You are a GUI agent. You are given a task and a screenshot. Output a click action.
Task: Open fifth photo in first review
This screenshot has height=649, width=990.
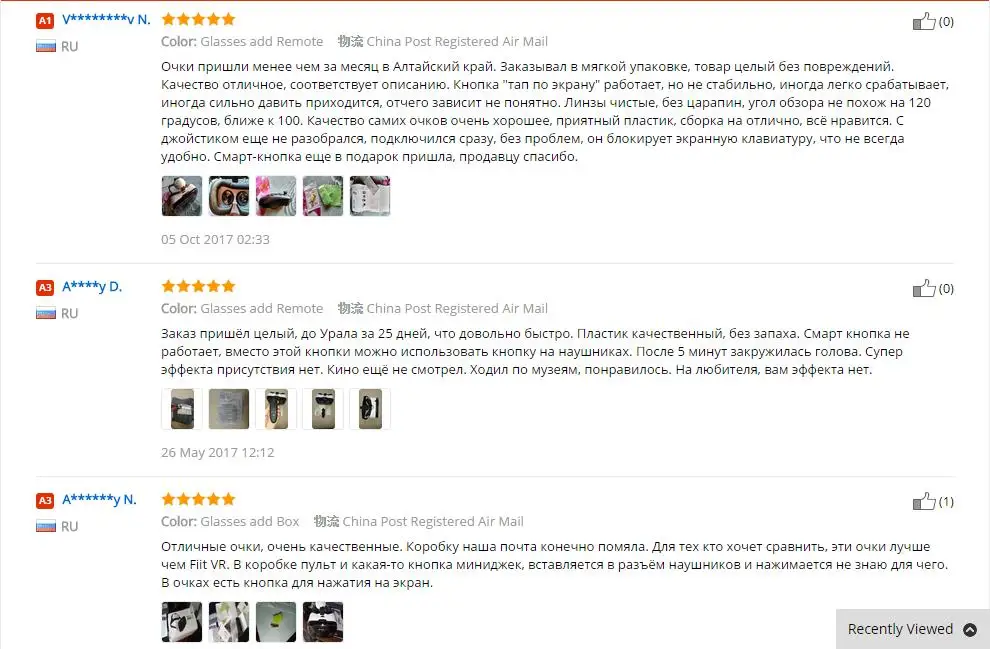point(370,196)
